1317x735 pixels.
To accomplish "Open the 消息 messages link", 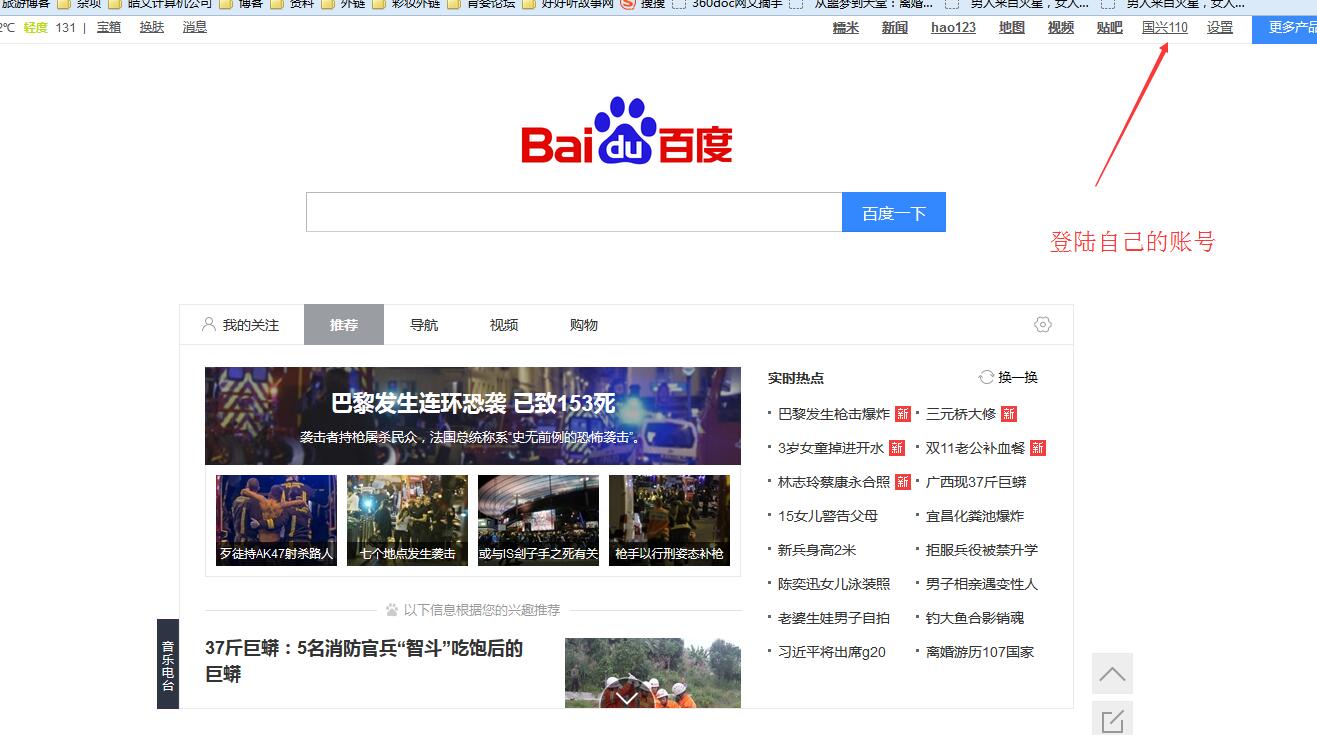I will point(195,27).
